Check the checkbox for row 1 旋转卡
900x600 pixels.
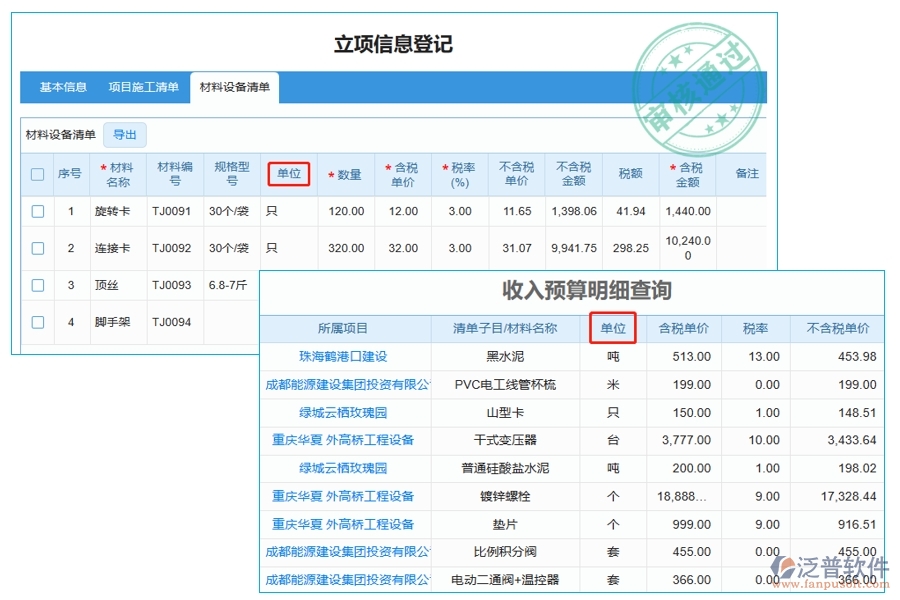pyautogui.click(x=37, y=211)
